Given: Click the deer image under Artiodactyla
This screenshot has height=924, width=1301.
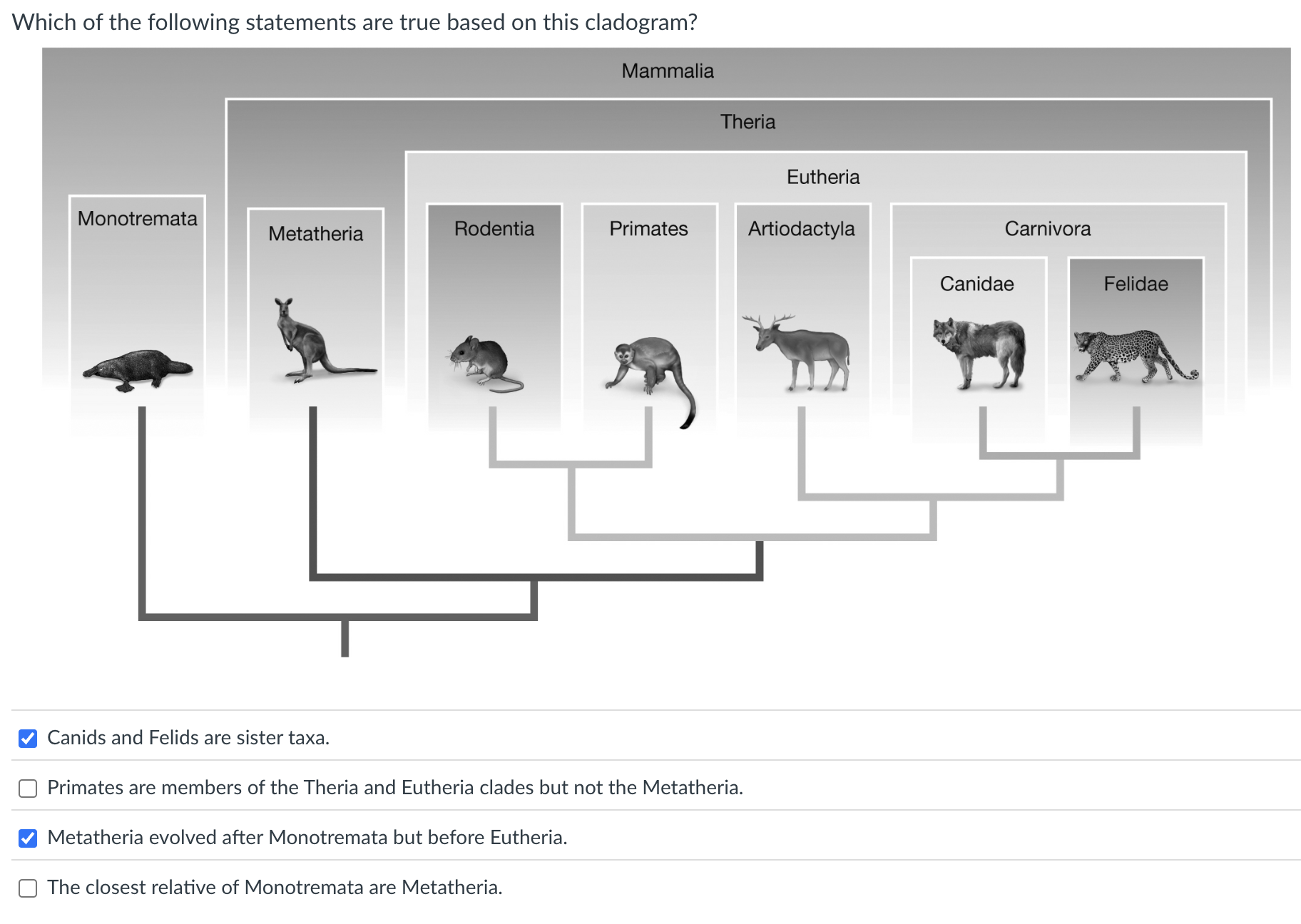Looking at the screenshot, I should [797, 352].
